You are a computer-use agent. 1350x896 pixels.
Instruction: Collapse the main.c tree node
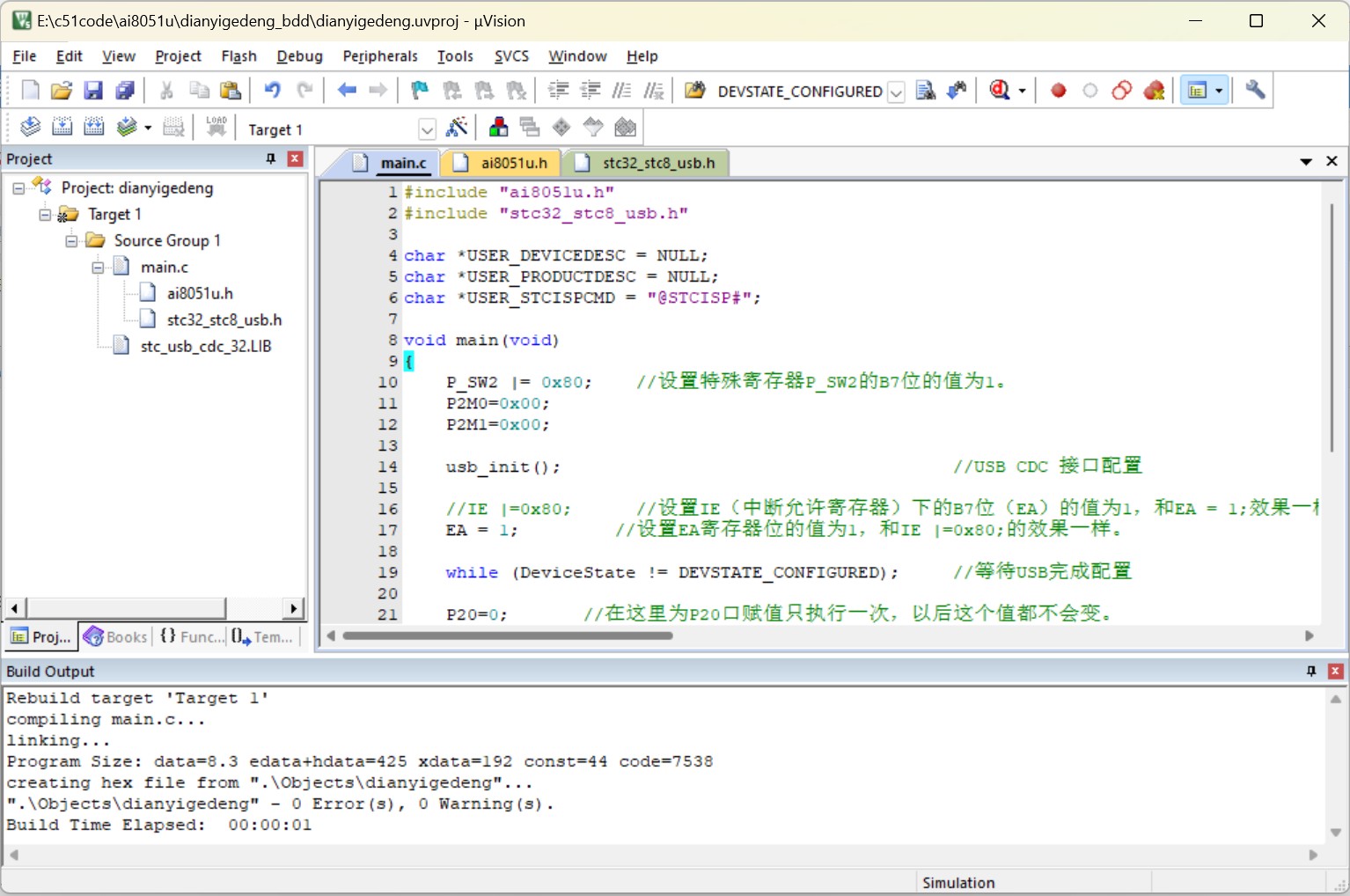click(98, 268)
